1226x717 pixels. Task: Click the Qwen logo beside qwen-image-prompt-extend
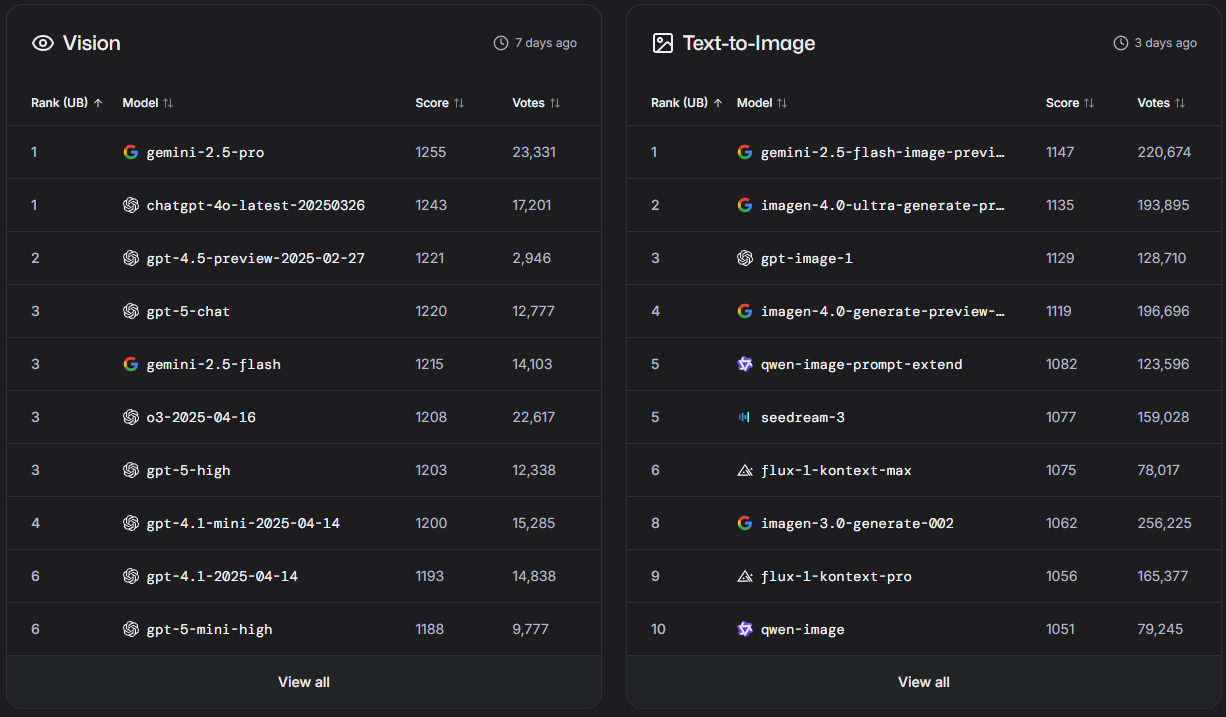point(744,364)
